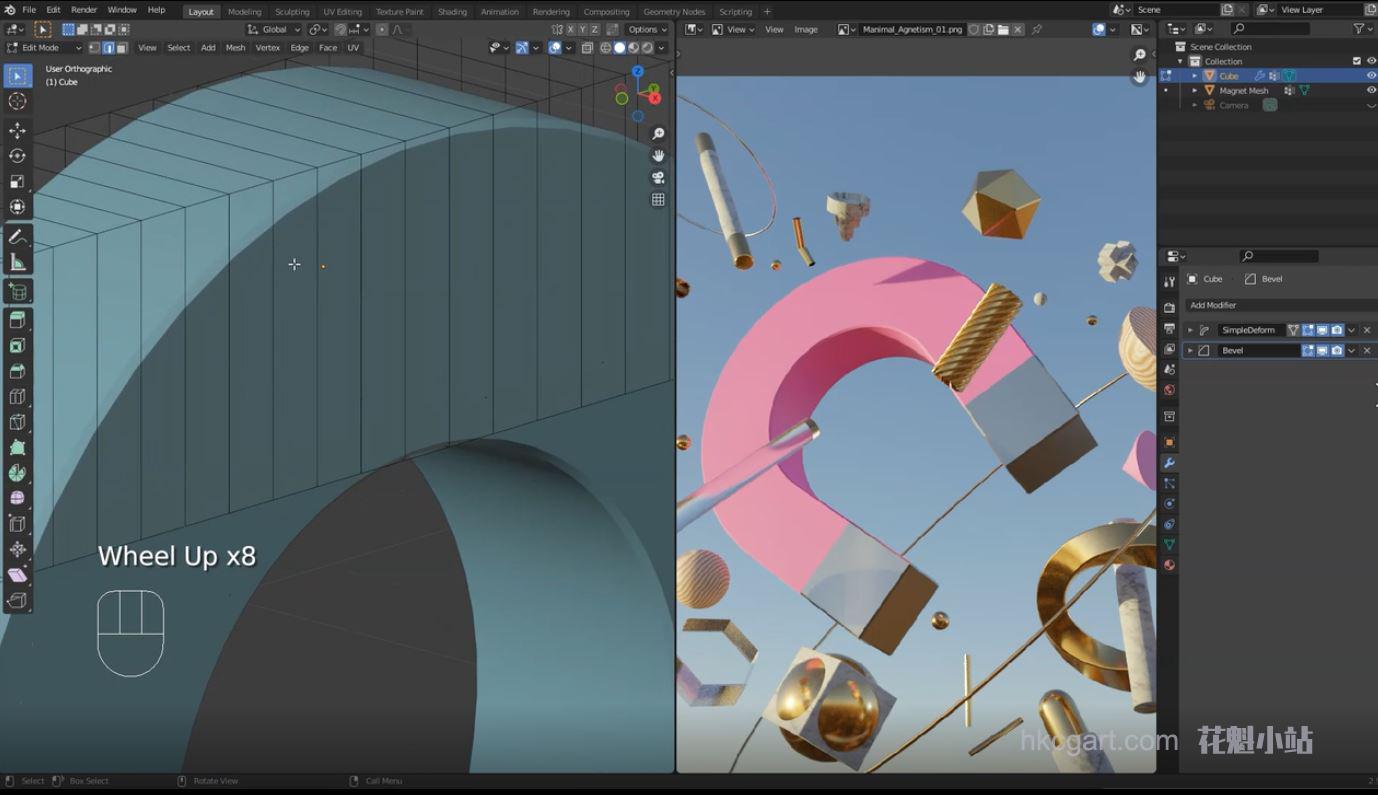Remove the SimpleDeform modifier
1378x795 pixels.
click(x=1367, y=330)
